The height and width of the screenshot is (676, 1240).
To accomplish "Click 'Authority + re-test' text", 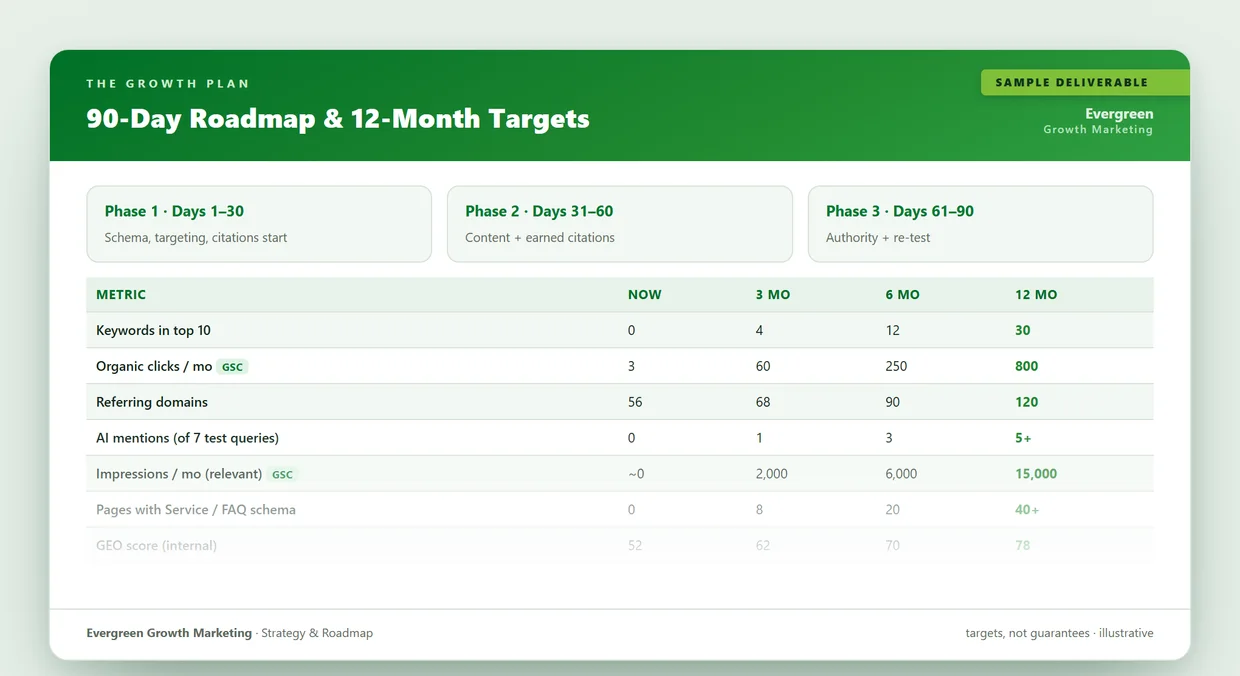I will click(878, 238).
